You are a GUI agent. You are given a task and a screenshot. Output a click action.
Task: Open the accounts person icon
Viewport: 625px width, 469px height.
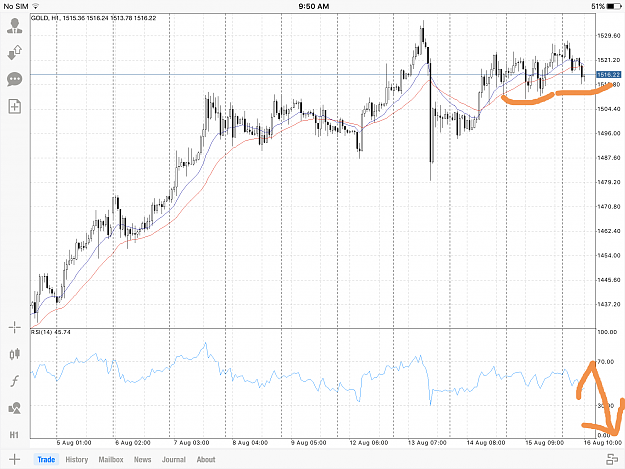tap(15, 26)
